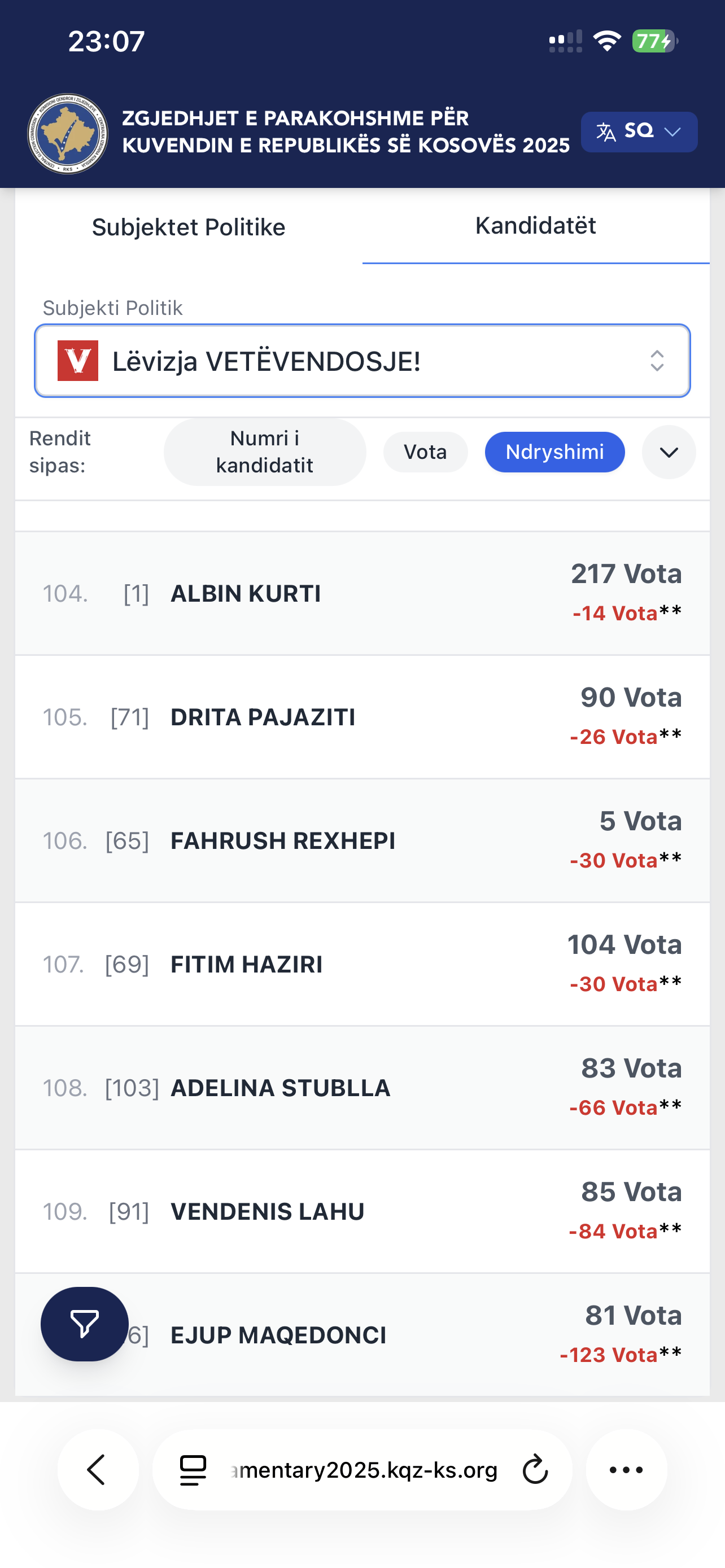
Task: Tap the floating filter funnel button
Action: tap(85, 1324)
